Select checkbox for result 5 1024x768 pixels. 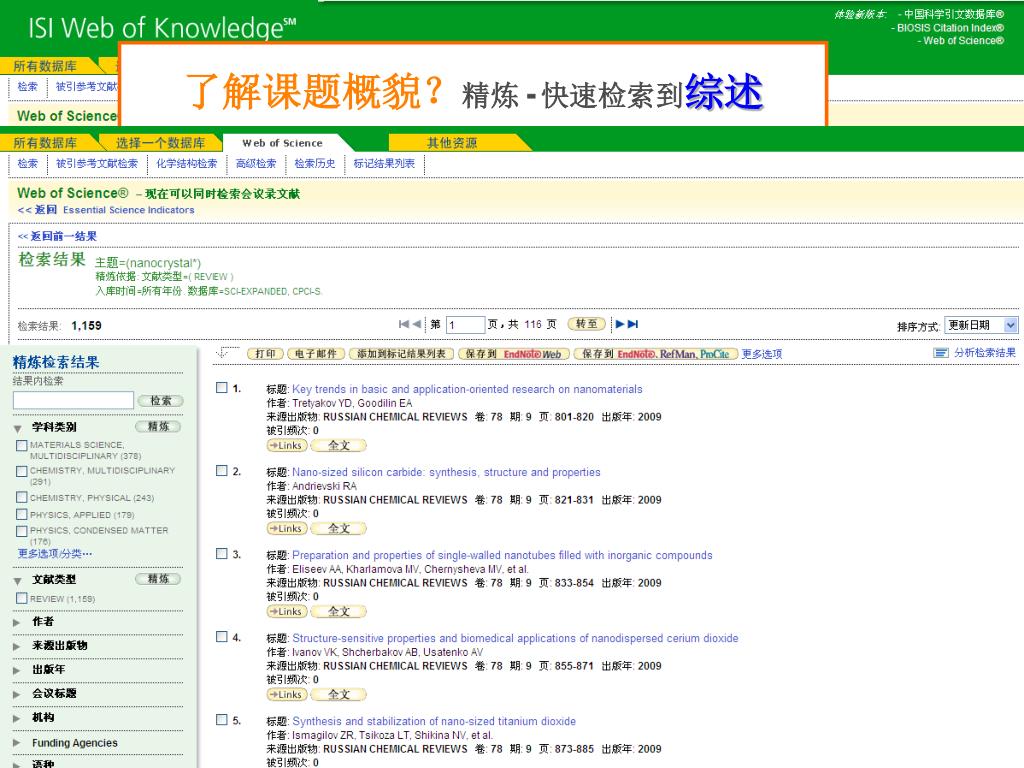222,720
